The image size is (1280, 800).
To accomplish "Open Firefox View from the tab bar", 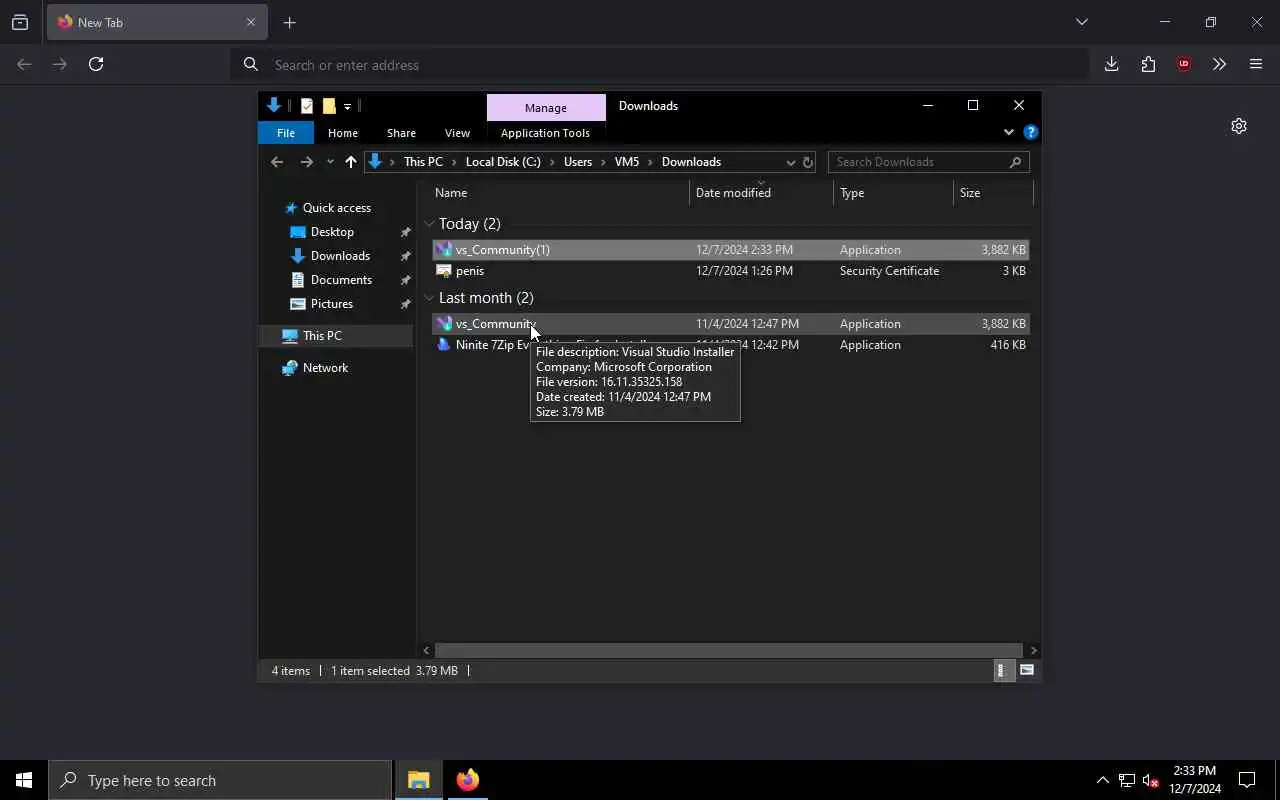I will 20,22.
